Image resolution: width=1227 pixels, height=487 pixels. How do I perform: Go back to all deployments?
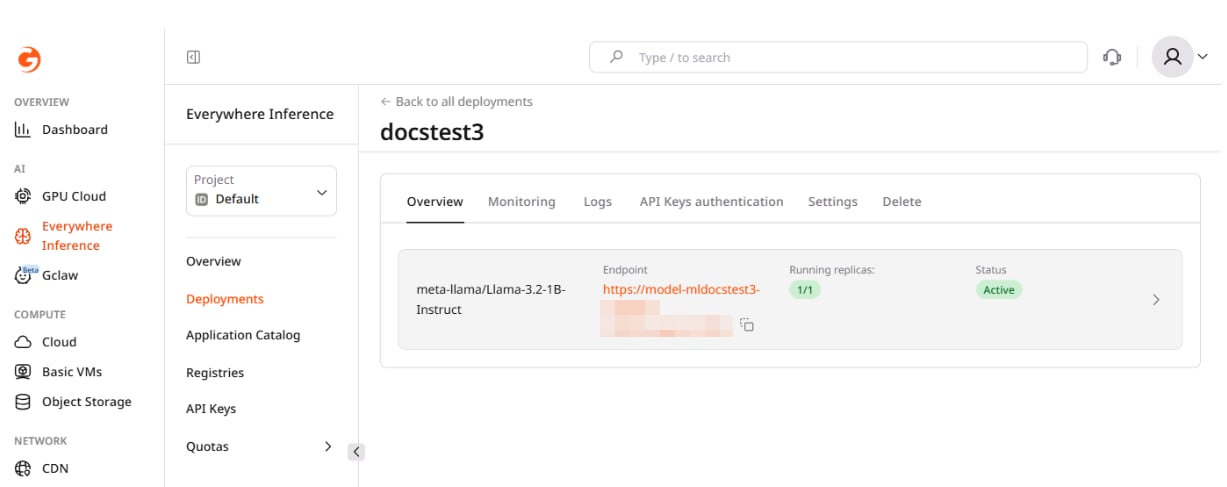pyautogui.click(x=456, y=101)
